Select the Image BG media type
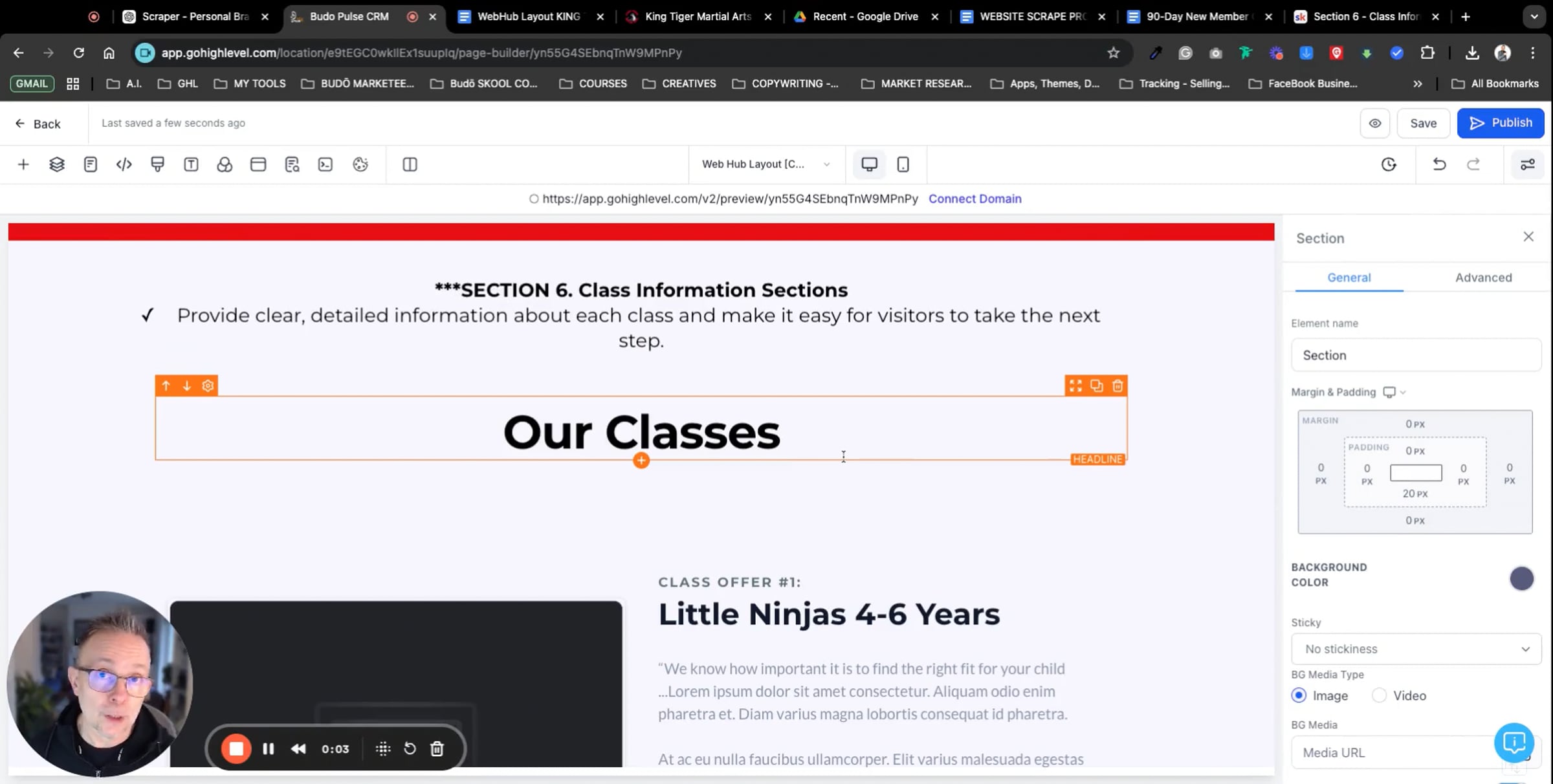The width and height of the screenshot is (1553, 784). [x=1299, y=695]
